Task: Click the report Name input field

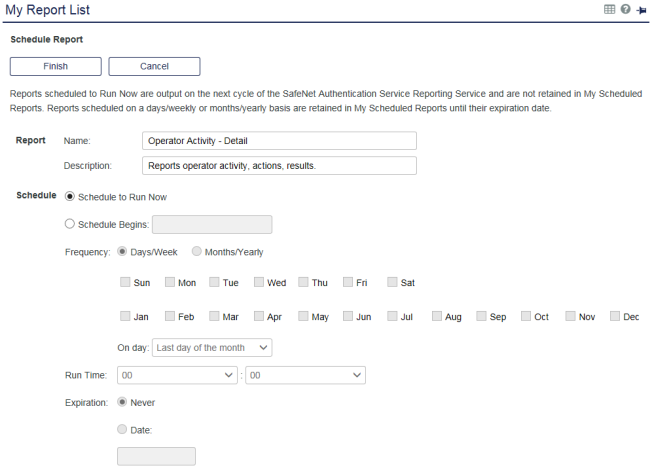Action: [x=278, y=141]
